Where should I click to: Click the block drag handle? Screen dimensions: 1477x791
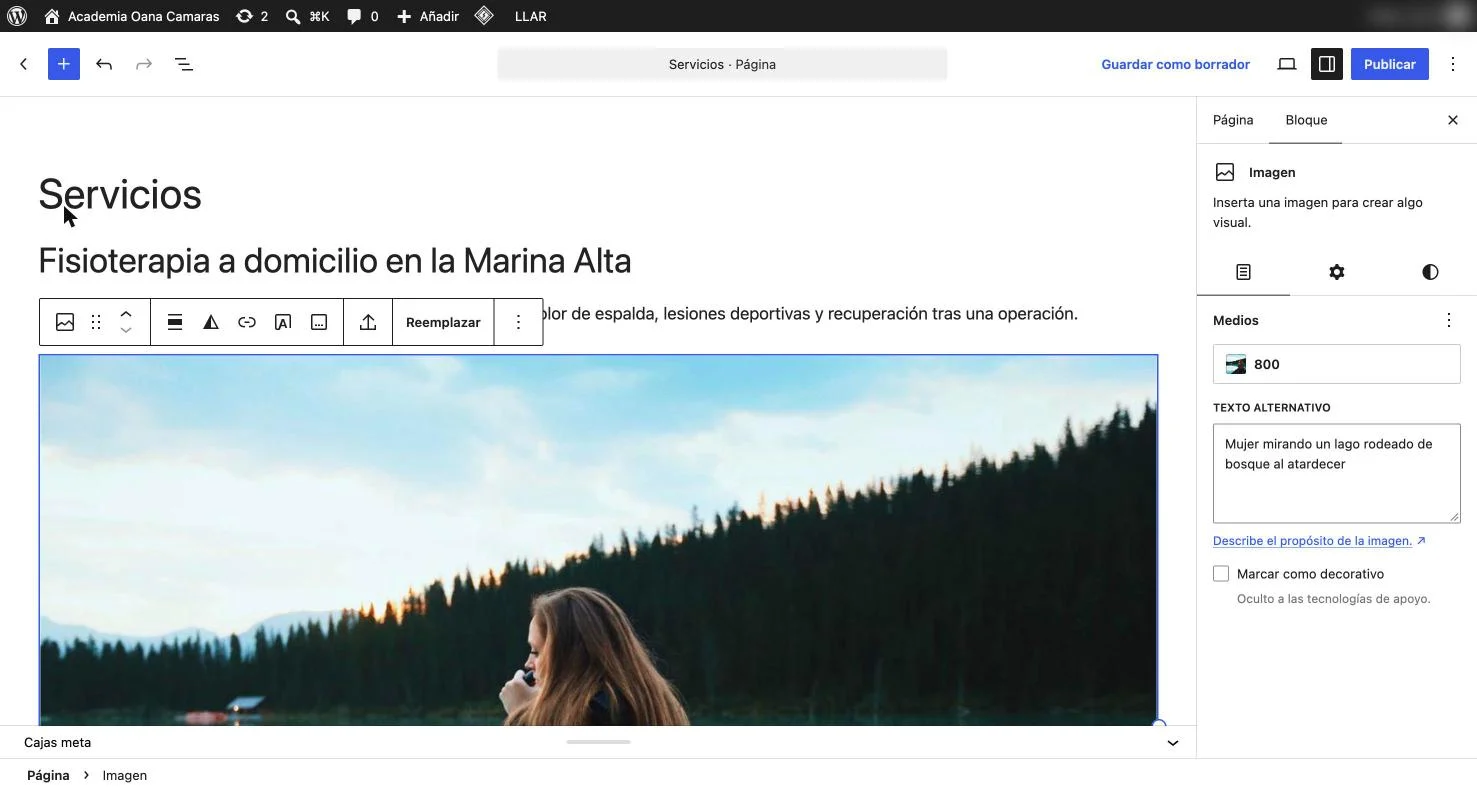[96, 322]
